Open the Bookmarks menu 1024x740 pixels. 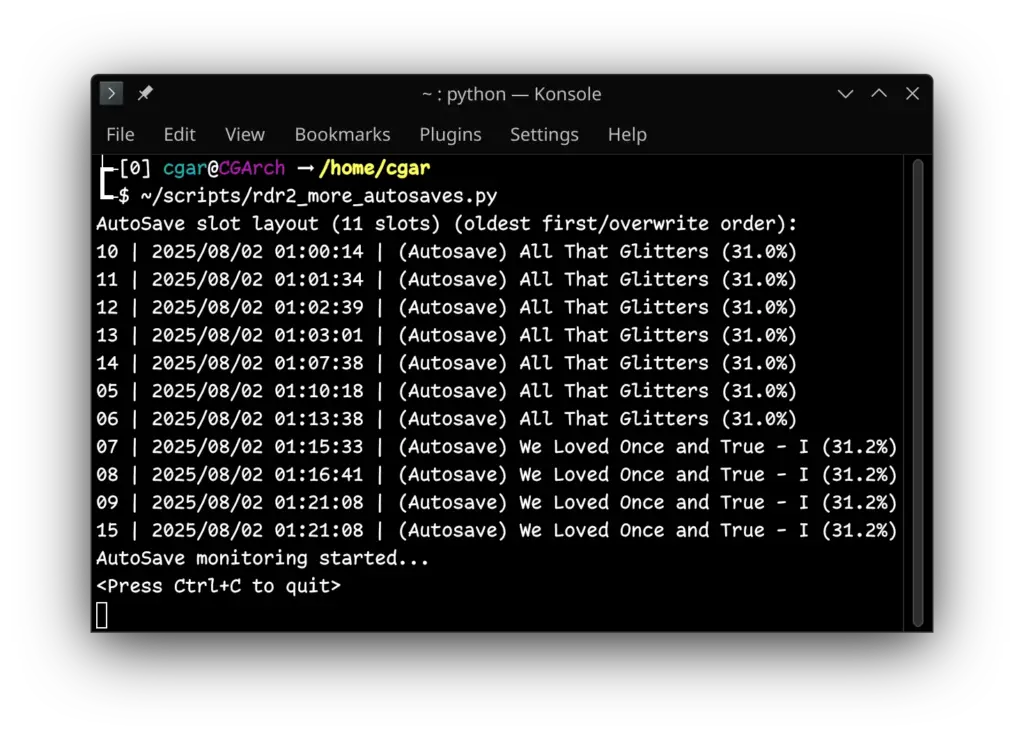342,134
